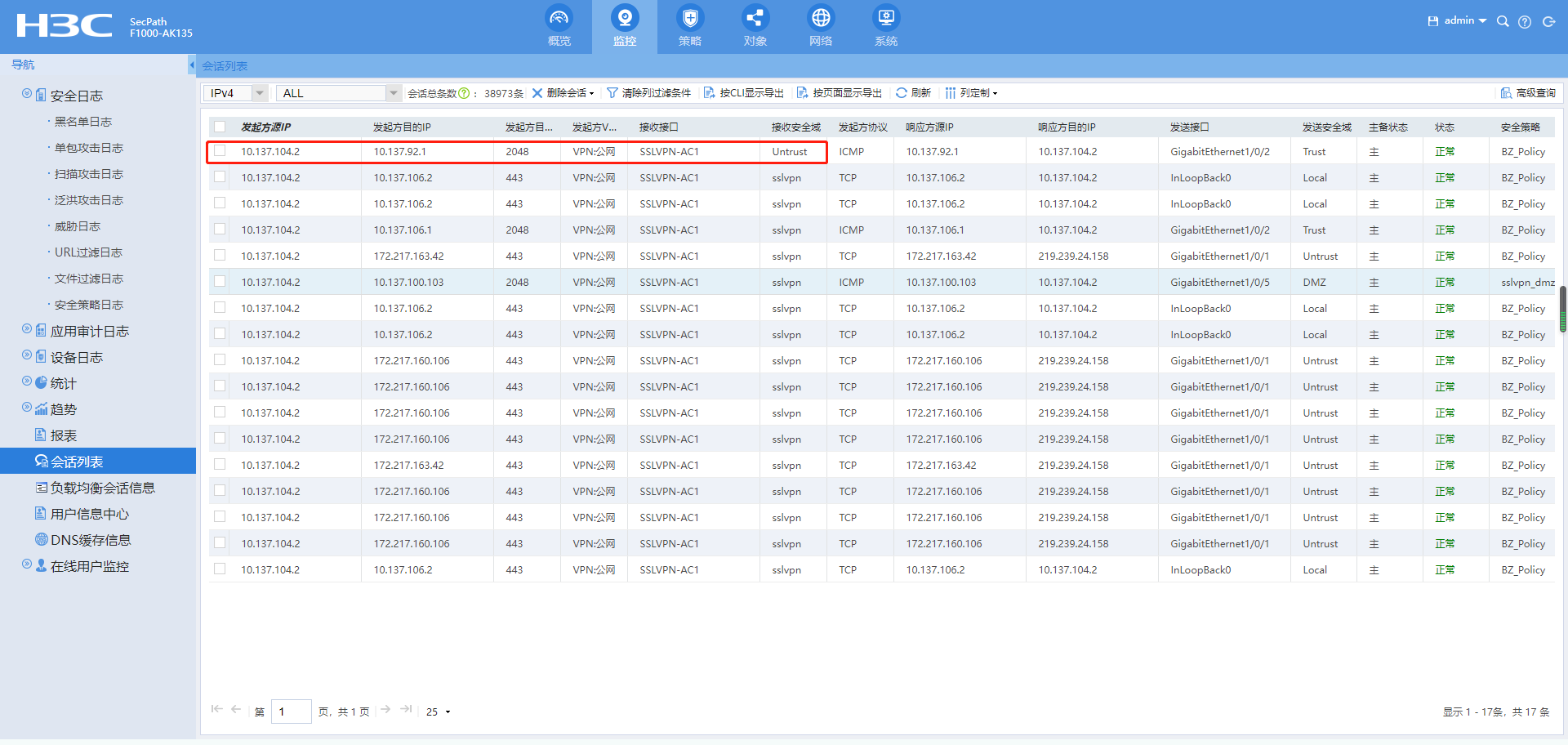Viewport: 1568px width, 745px height.
Task: Click the help question mark icon
Action: [x=1524, y=22]
